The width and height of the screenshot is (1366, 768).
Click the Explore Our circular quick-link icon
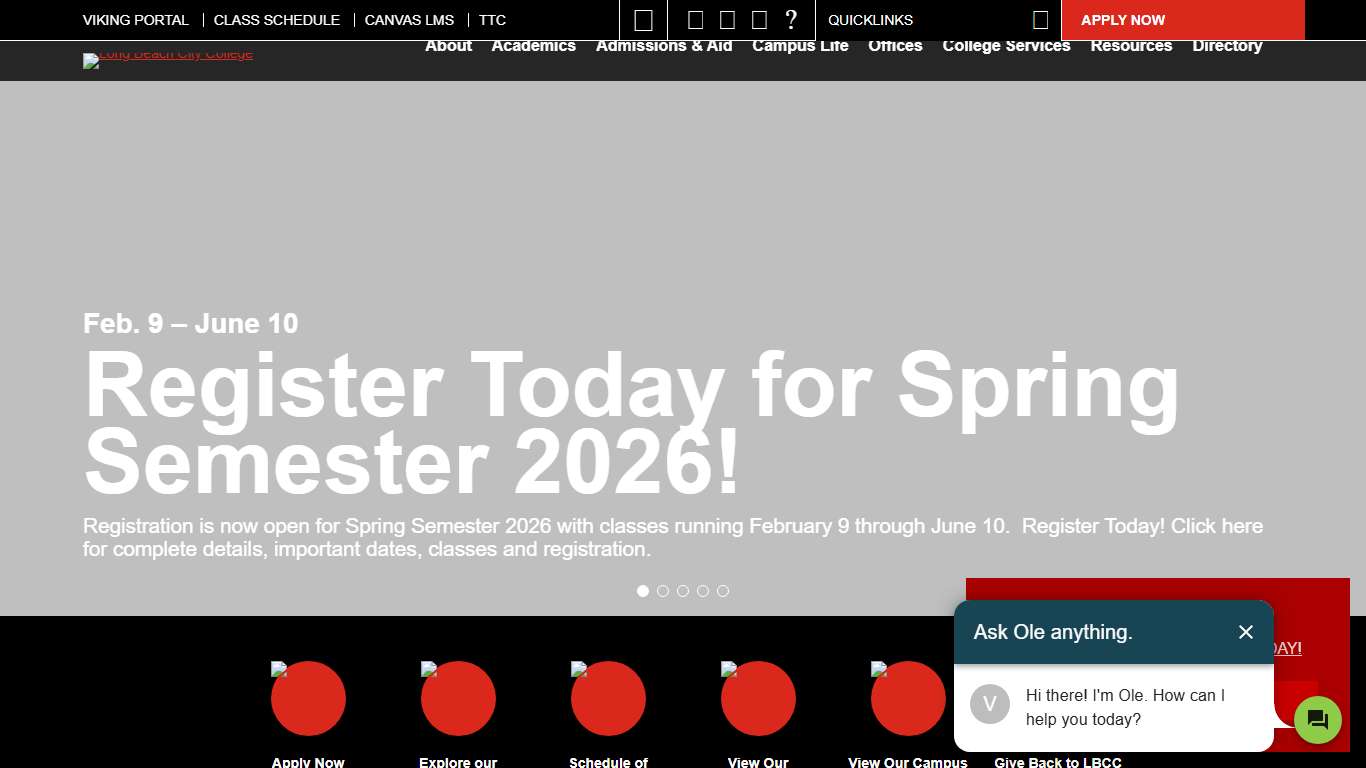pos(458,698)
